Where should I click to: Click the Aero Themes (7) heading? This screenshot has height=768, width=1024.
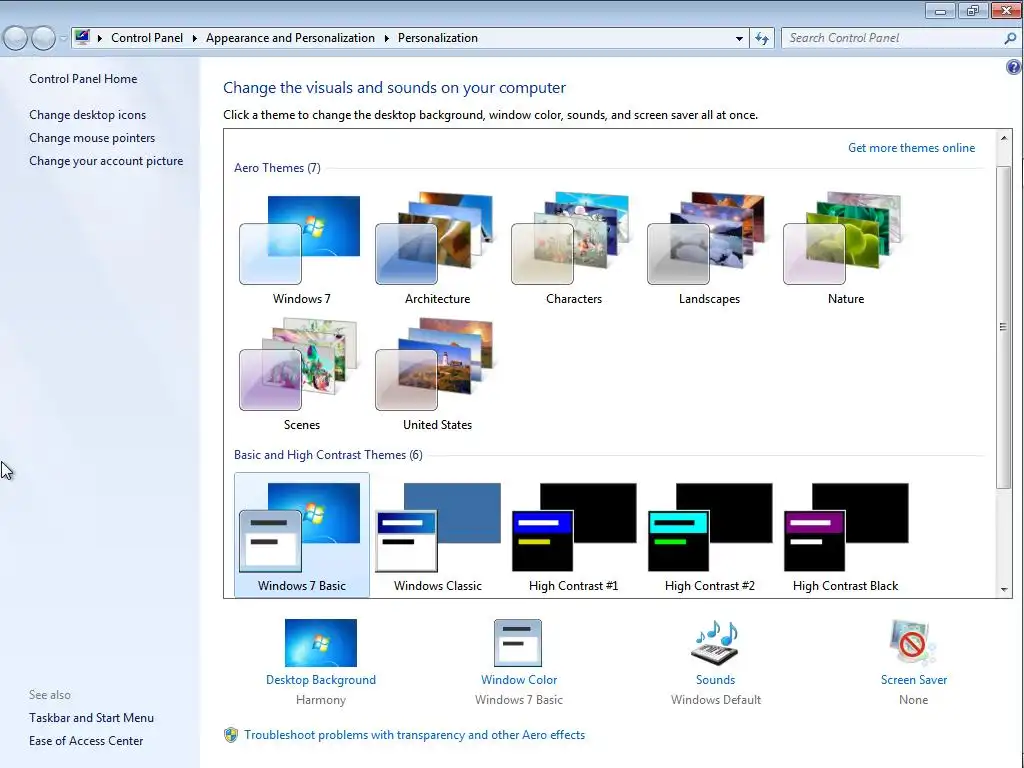point(277,168)
